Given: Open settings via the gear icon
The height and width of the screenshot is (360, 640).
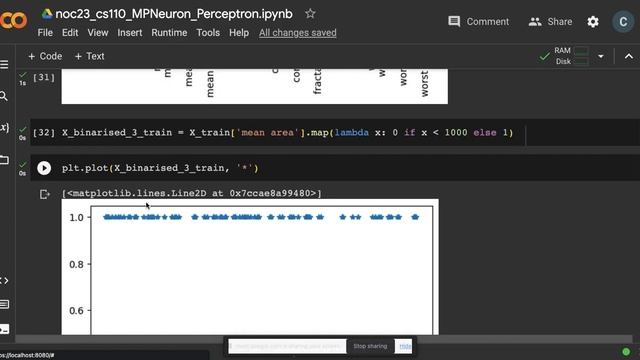Looking at the screenshot, I should click(593, 22).
